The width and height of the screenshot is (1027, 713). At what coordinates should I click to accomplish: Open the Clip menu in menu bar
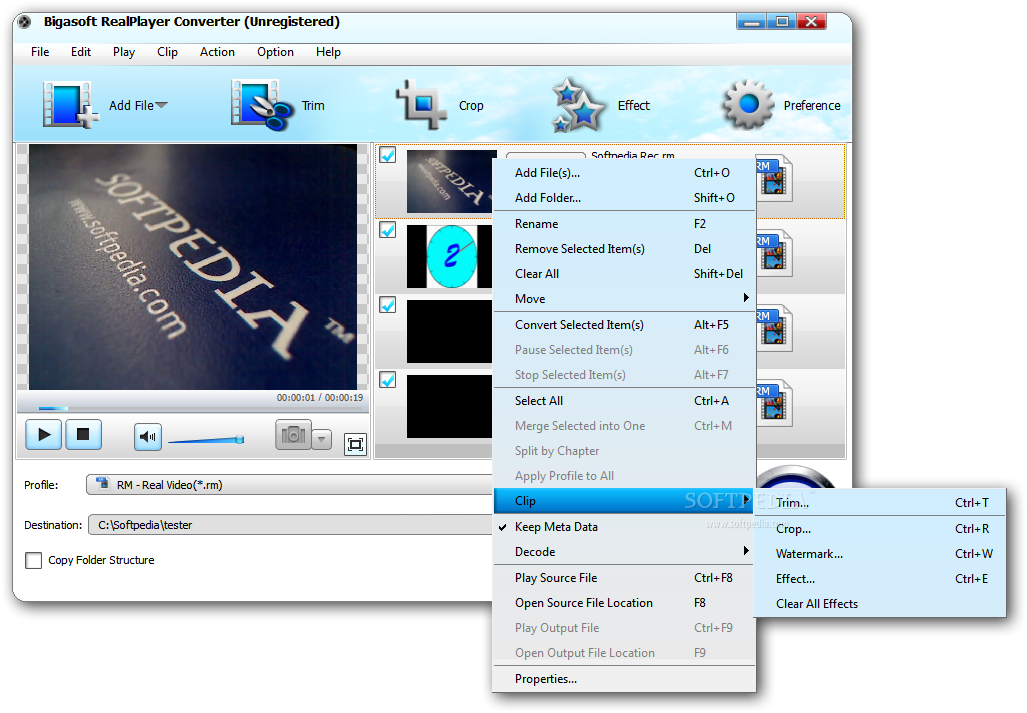[167, 52]
